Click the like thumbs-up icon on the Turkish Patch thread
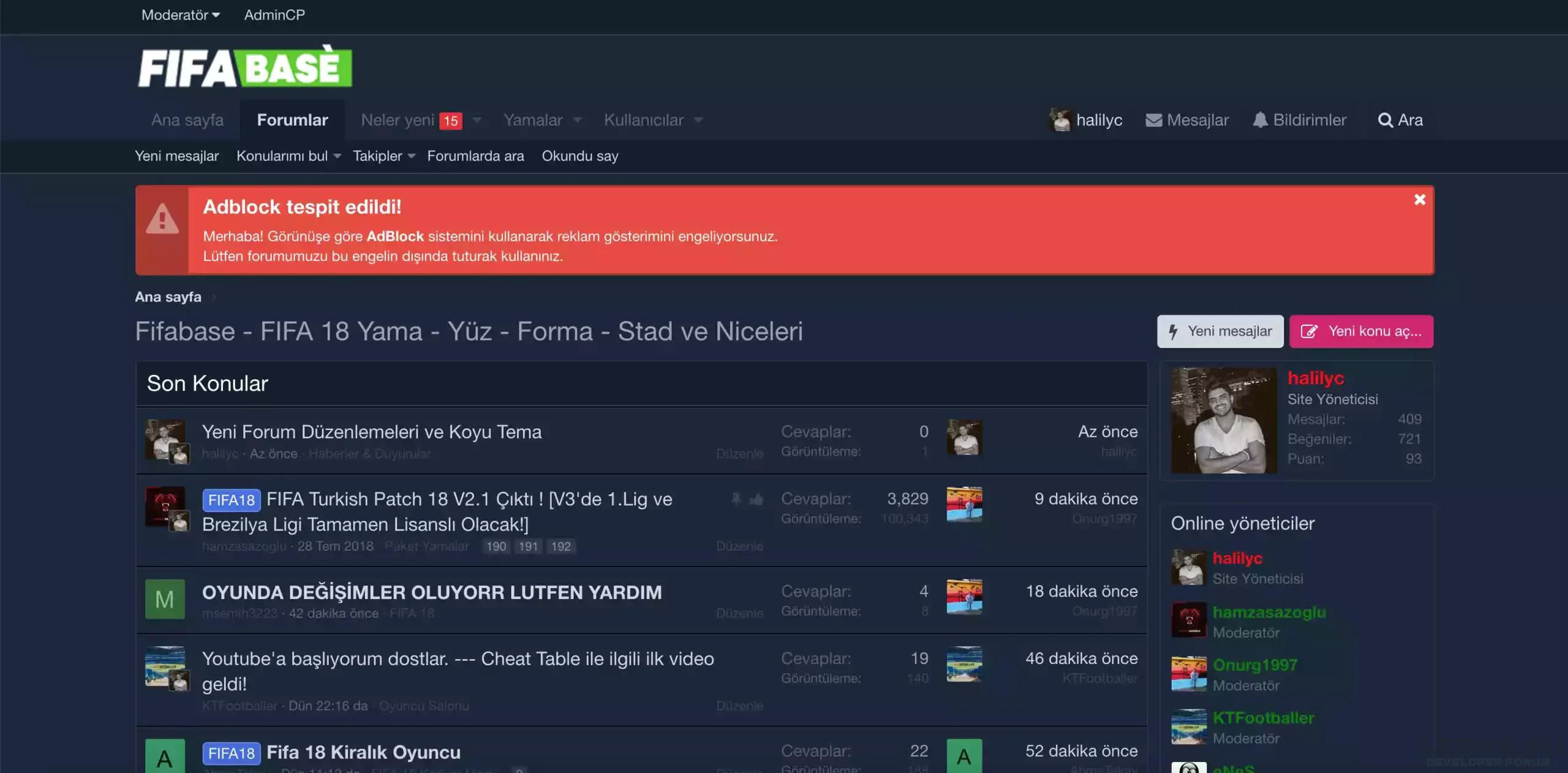The width and height of the screenshot is (1568, 773). 756,500
